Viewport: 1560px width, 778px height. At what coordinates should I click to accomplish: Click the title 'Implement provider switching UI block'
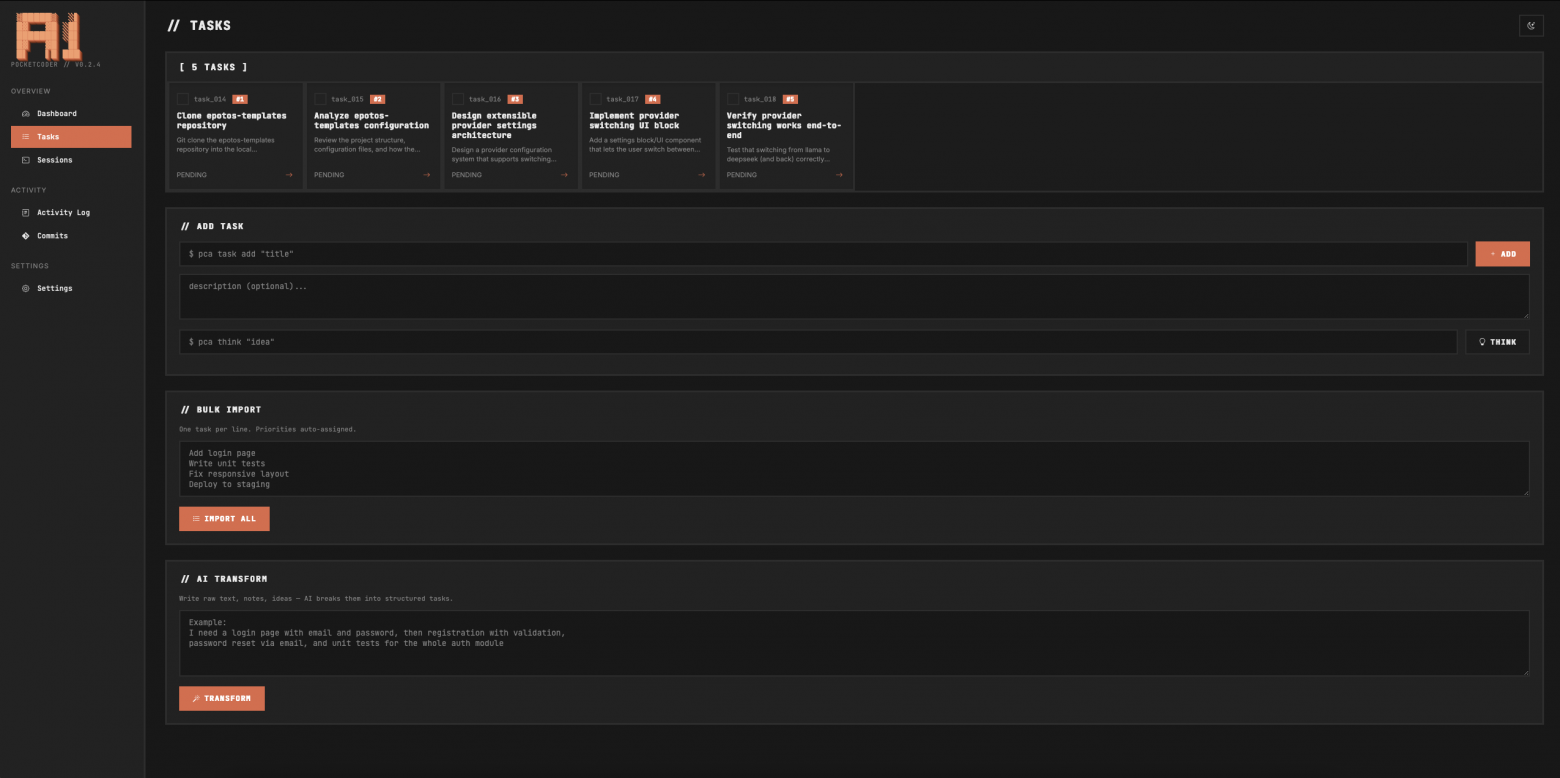(635, 121)
